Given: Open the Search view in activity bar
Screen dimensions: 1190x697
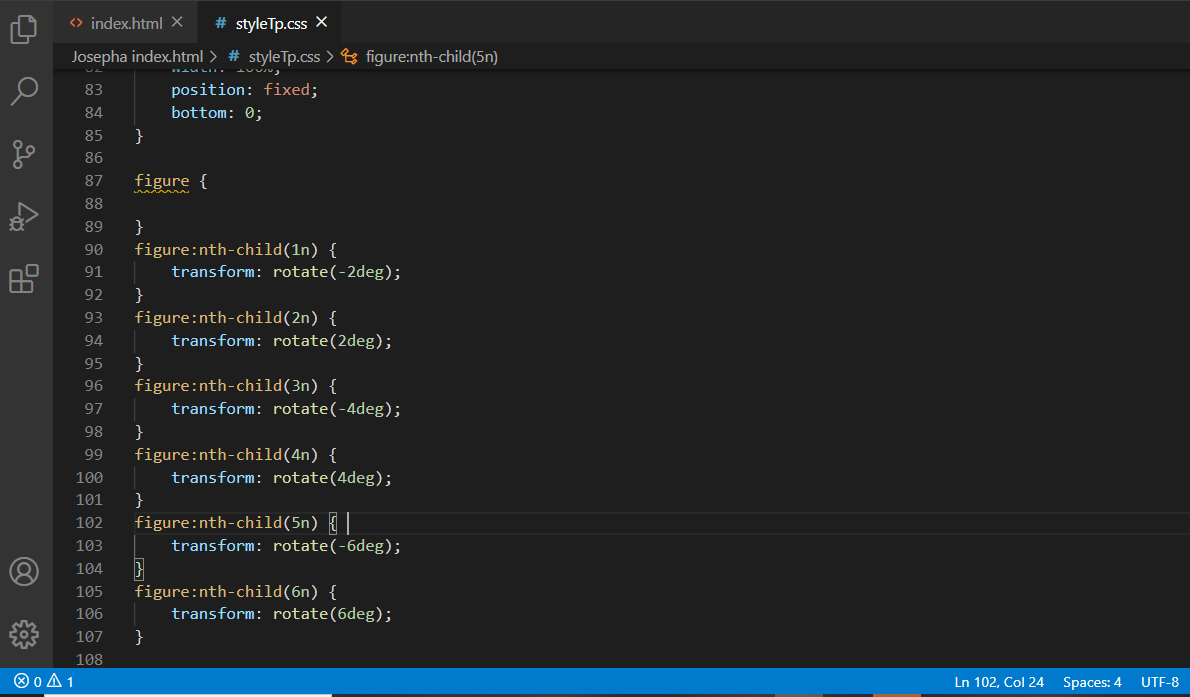Looking at the screenshot, I should click(x=24, y=91).
